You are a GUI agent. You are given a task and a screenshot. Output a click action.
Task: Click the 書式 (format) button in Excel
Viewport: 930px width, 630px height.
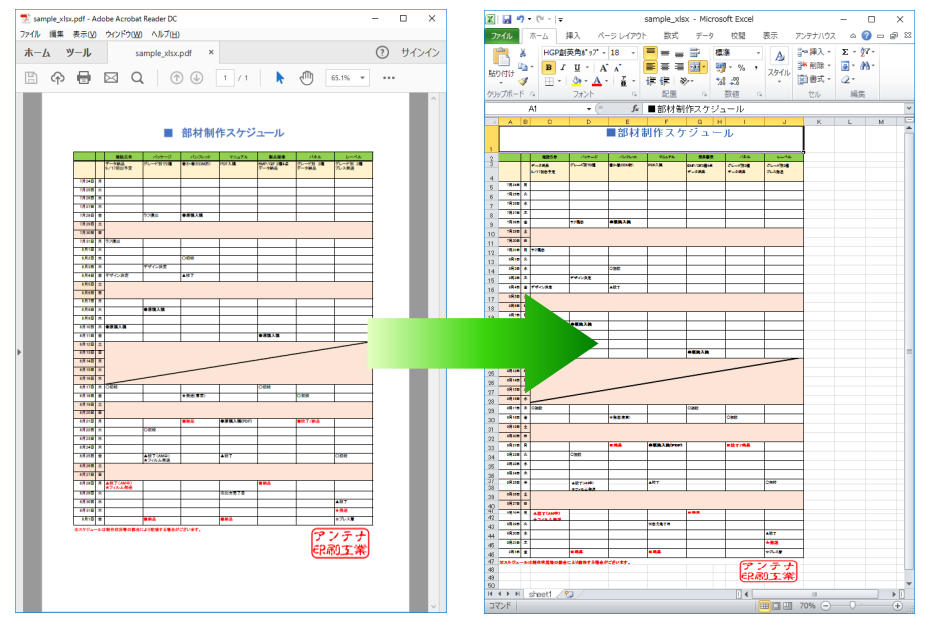tap(813, 79)
